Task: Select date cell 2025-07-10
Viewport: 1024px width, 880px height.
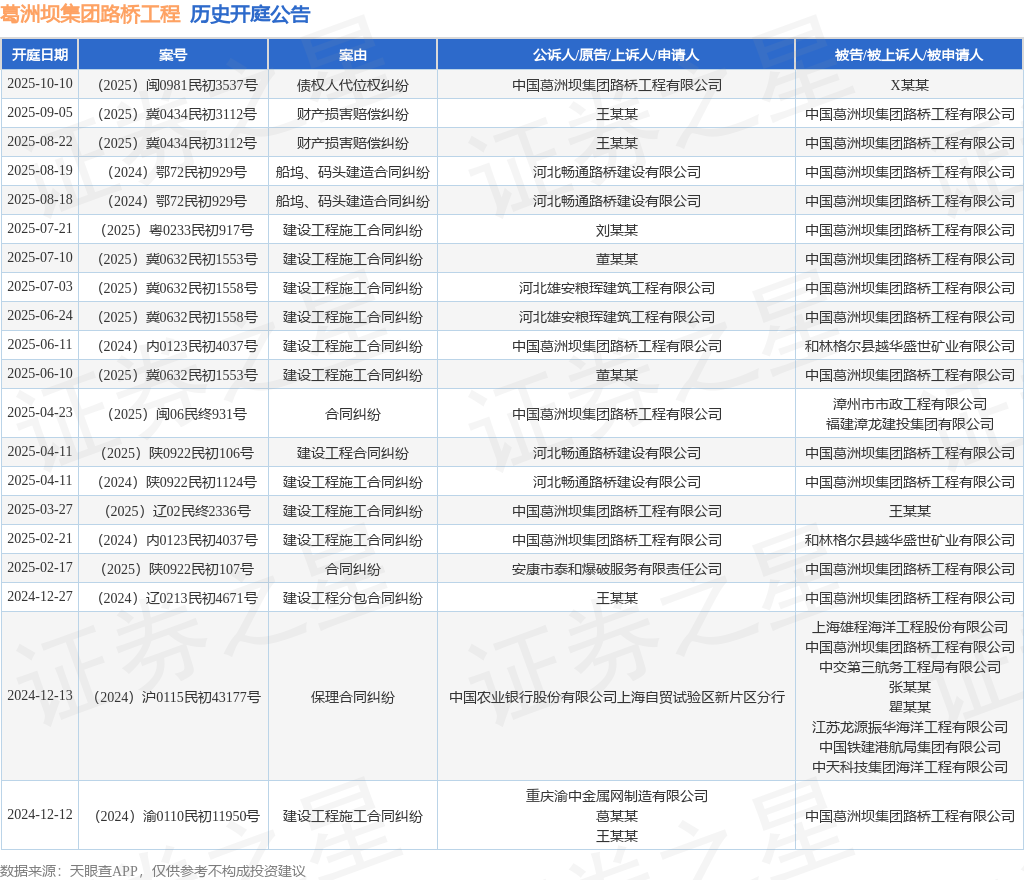Action: click(x=40, y=257)
